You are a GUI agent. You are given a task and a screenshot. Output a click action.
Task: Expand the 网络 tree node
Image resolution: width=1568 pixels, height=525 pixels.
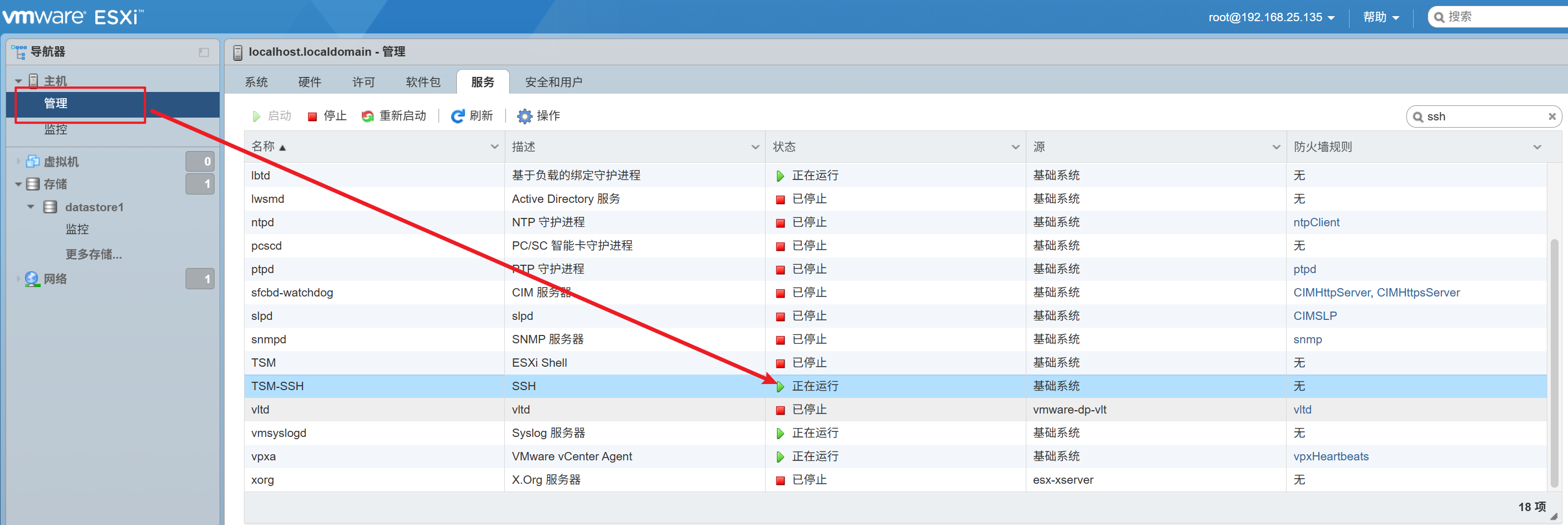[18, 279]
